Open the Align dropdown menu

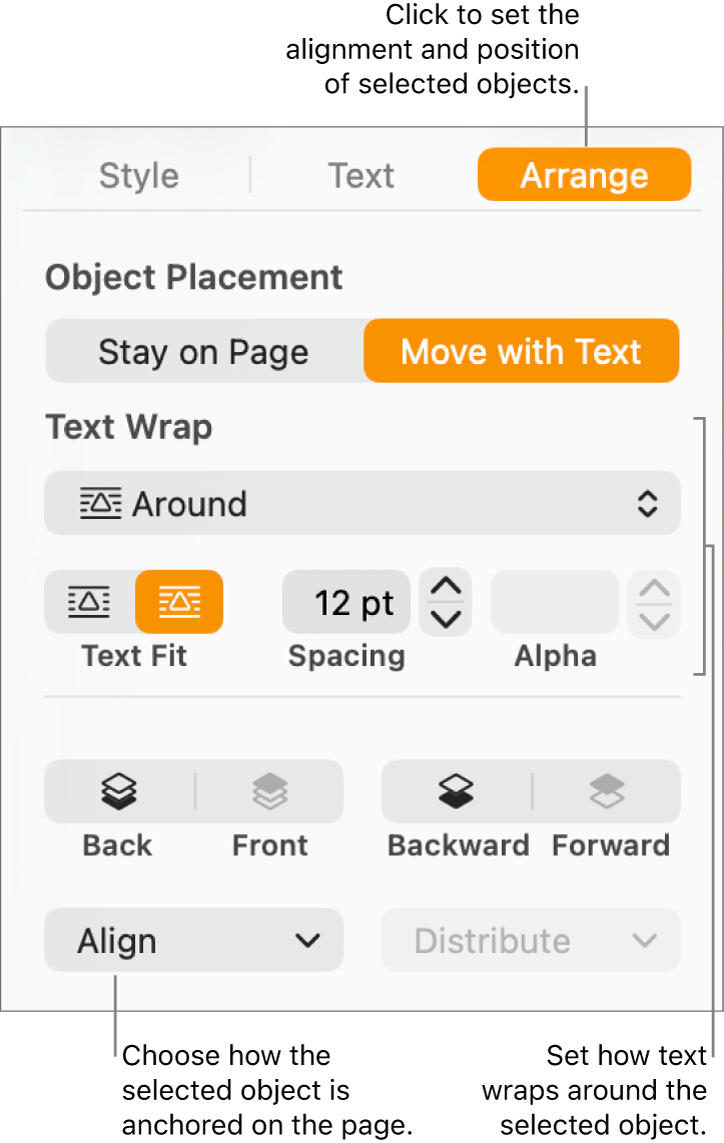pos(193,940)
